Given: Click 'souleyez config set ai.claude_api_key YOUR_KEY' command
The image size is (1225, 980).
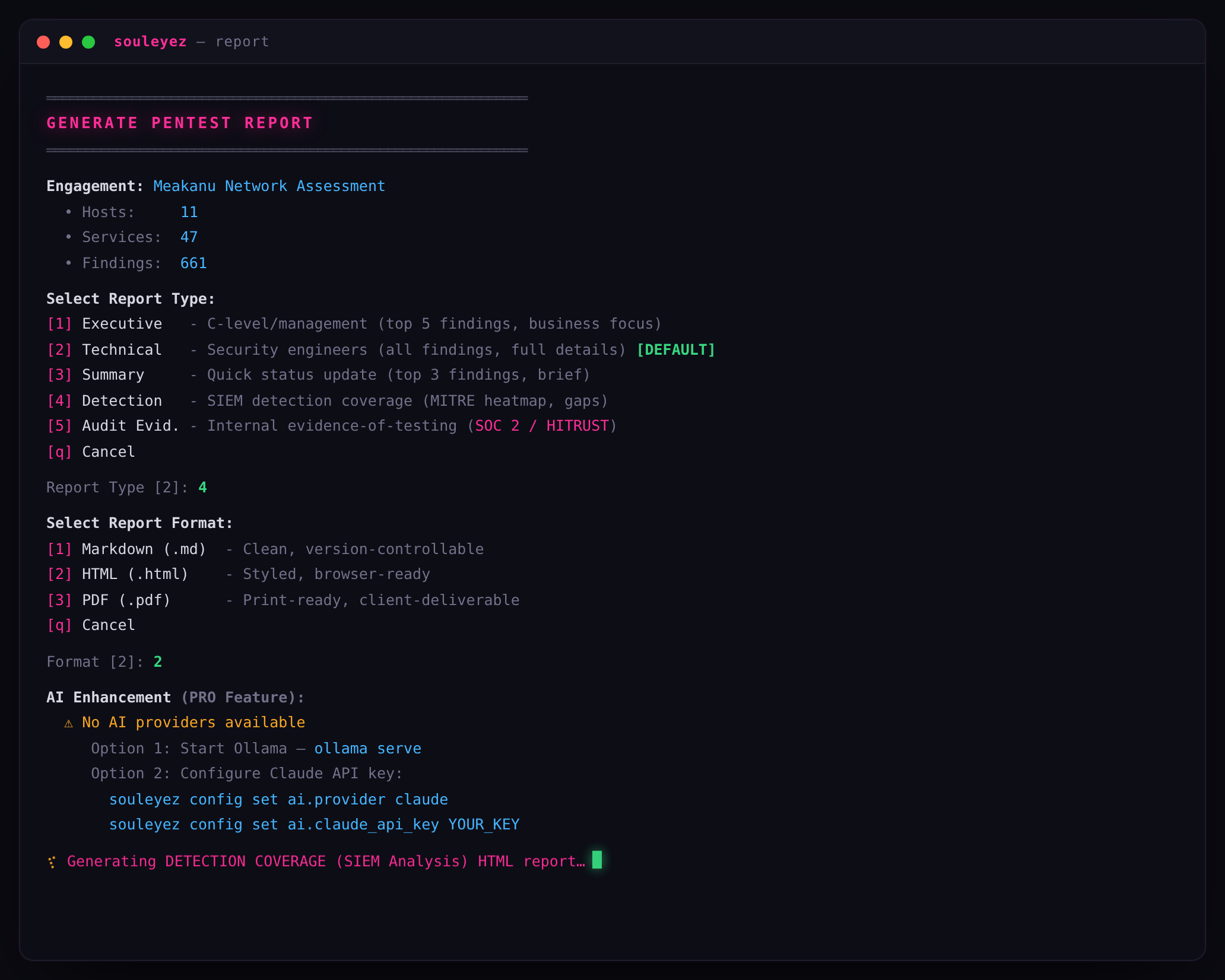Looking at the screenshot, I should tap(314, 825).
